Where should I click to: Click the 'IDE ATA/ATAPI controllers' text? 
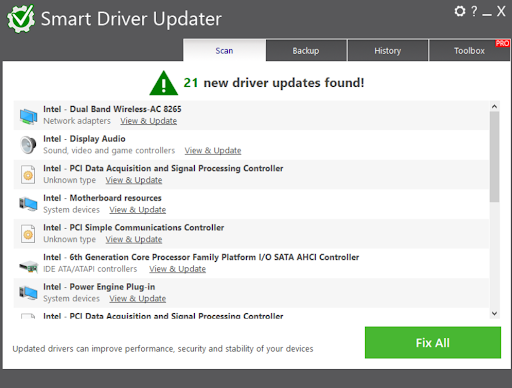[90, 269]
